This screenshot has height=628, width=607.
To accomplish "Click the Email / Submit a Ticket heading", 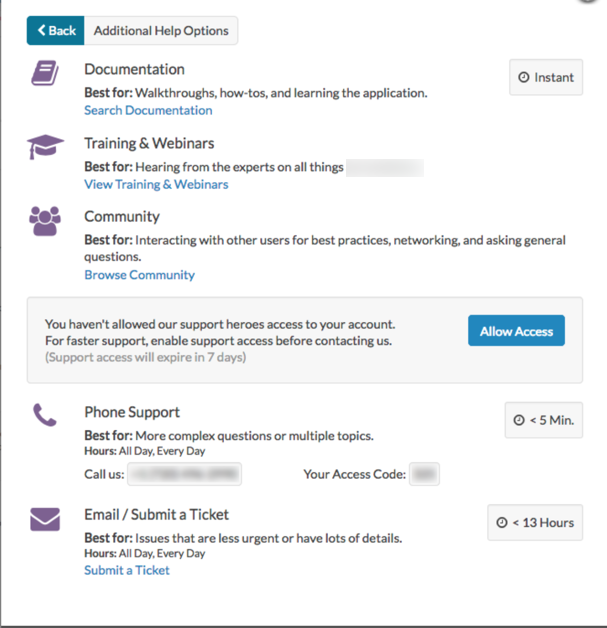I will [157, 515].
